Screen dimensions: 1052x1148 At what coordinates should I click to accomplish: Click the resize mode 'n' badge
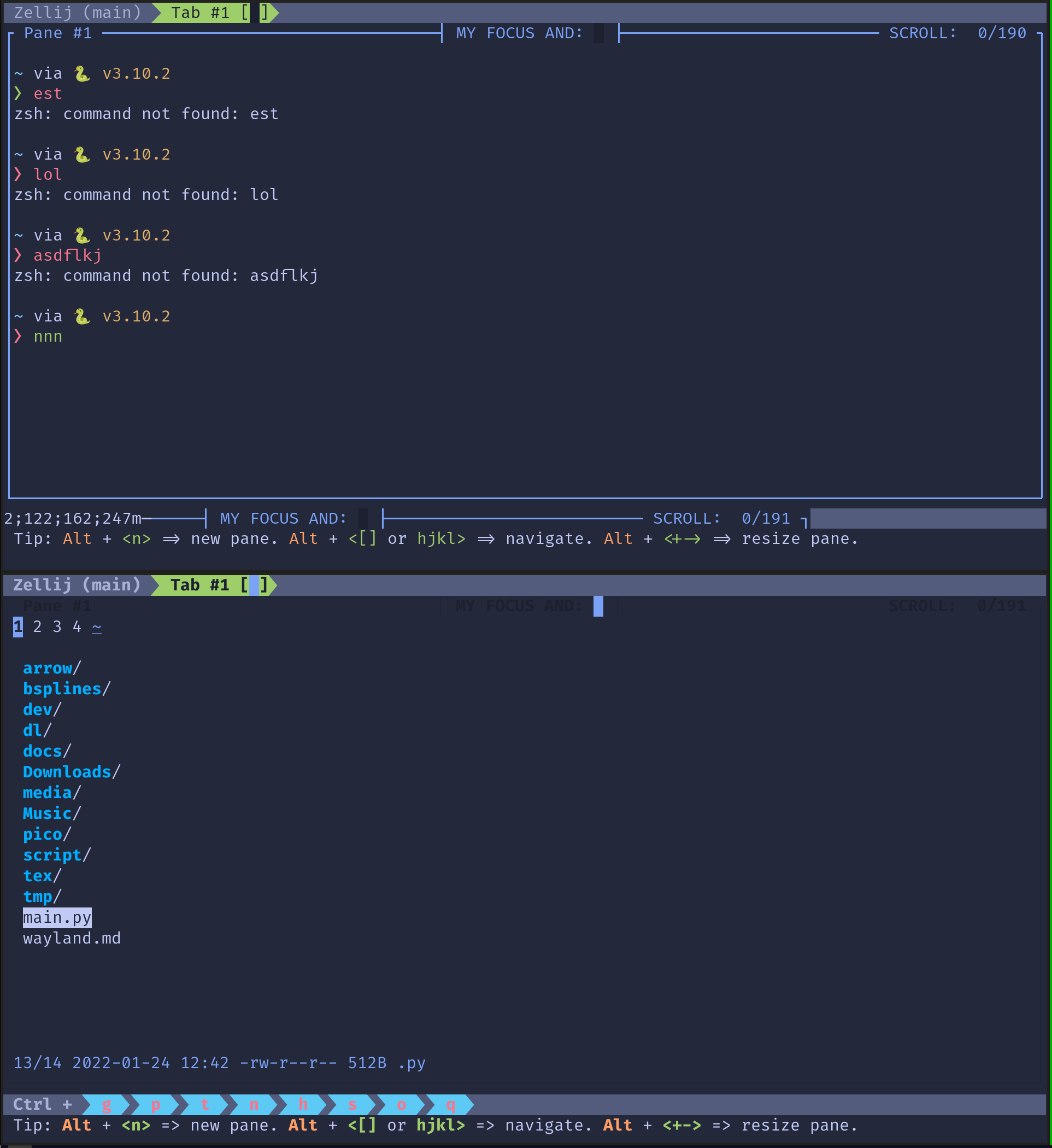(254, 1105)
